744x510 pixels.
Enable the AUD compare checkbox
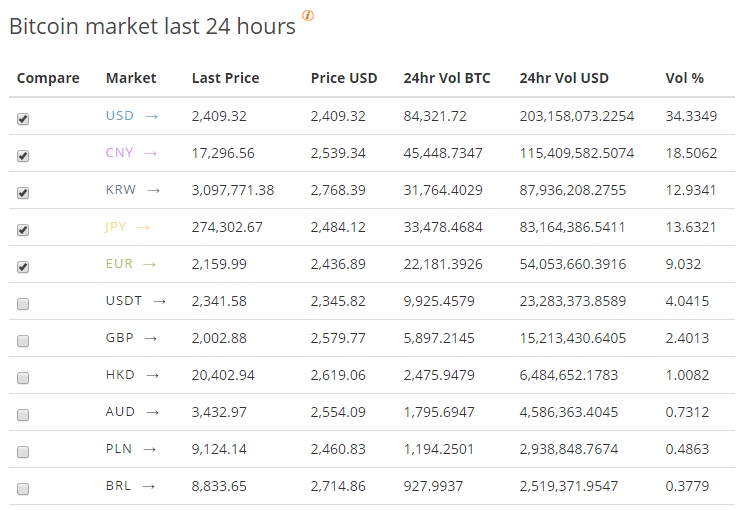(x=23, y=415)
